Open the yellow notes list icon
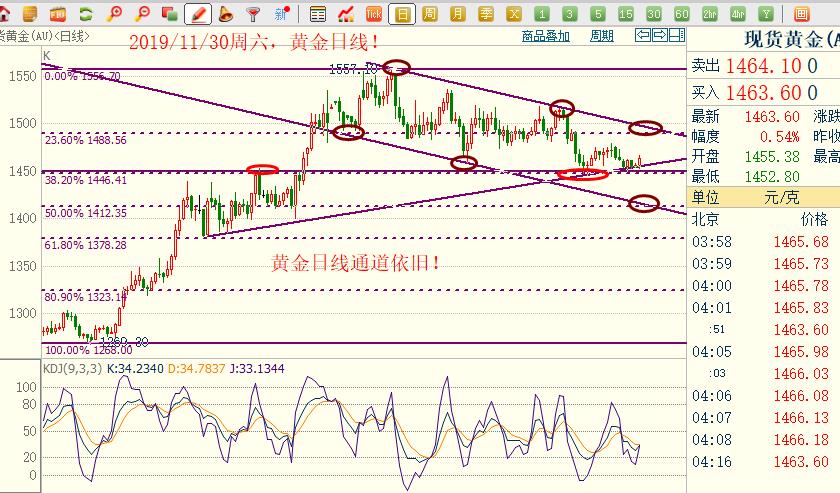840x493 pixels. 31,14
